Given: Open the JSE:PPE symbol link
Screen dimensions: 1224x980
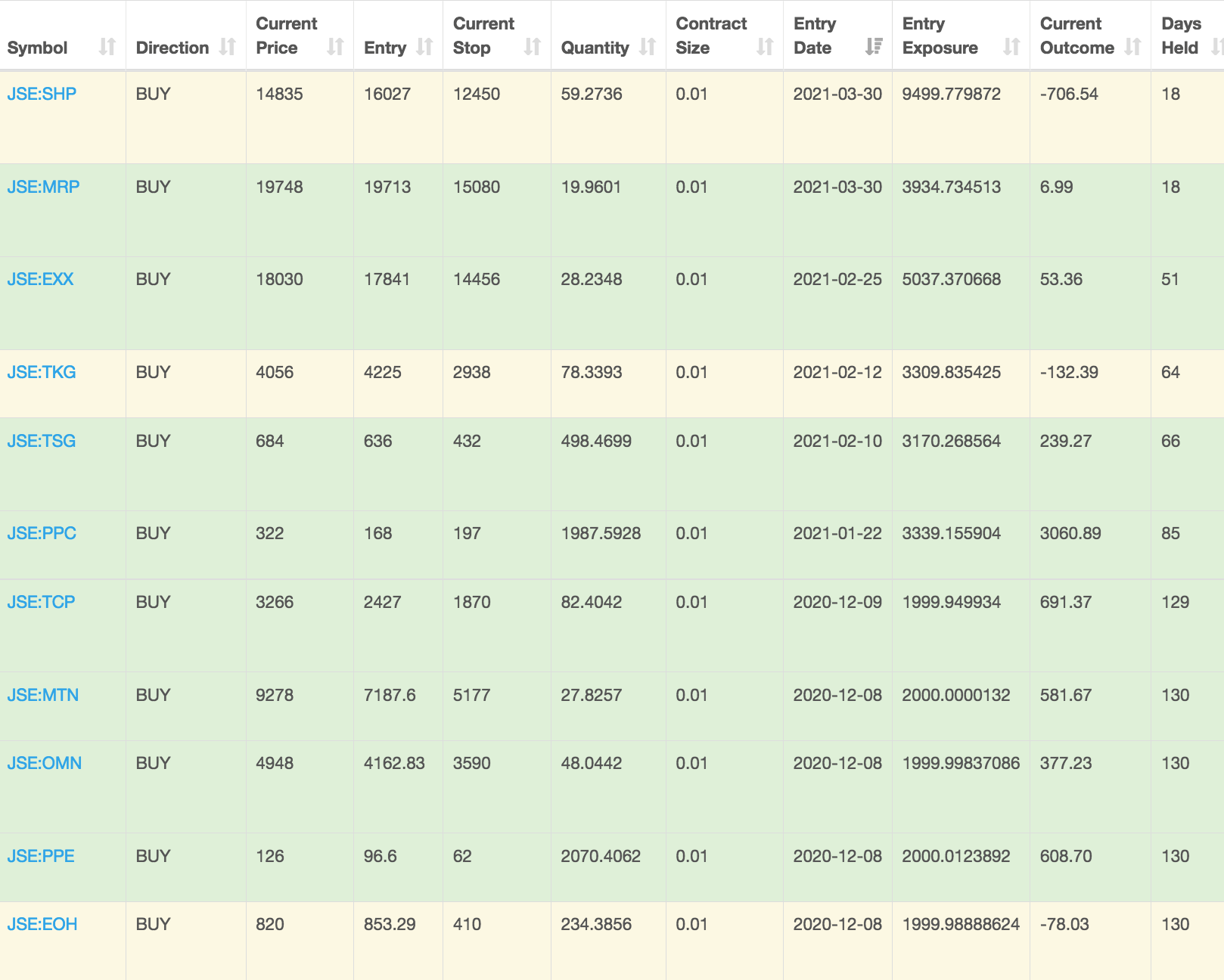Looking at the screenshot, I should pyautogui.click(x=41, y=856).
